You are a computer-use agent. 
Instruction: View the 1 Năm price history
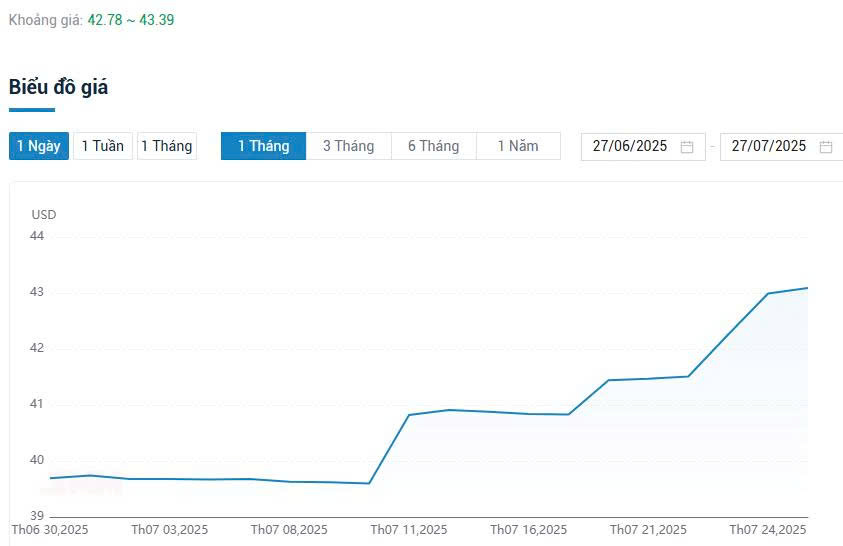tap(518, 146)
